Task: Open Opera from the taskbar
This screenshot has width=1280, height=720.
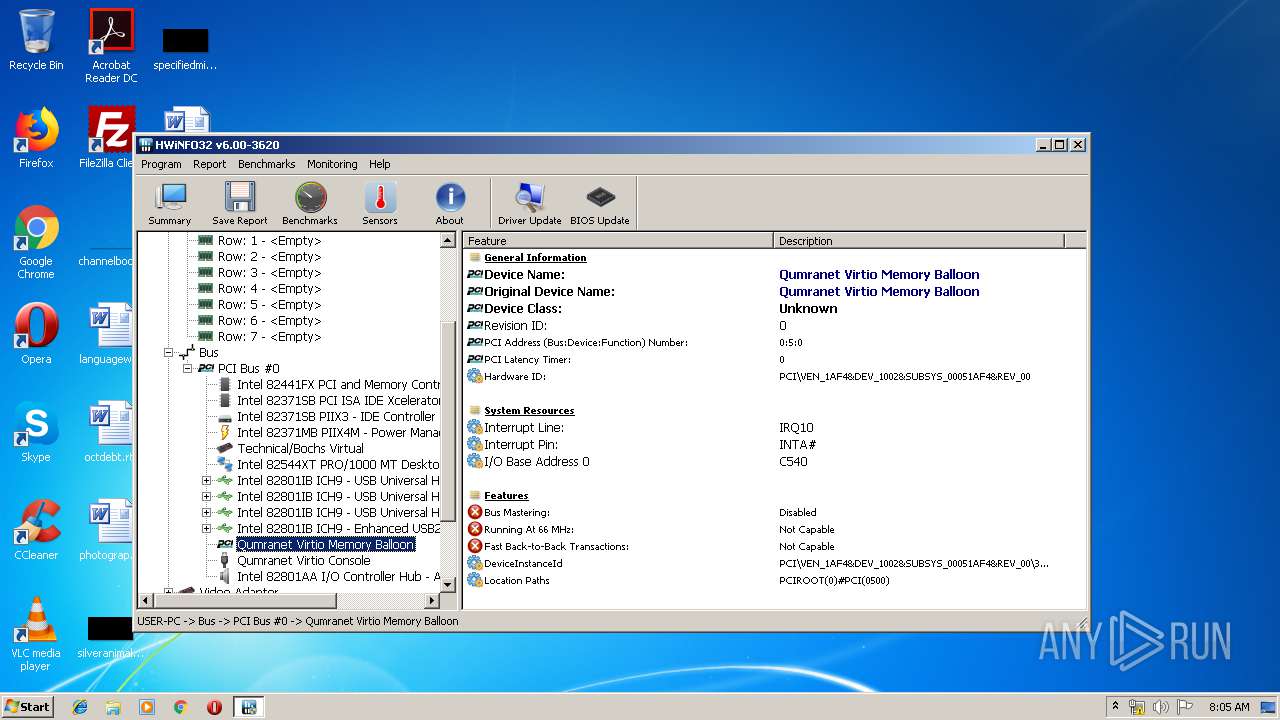Action: 214,707
